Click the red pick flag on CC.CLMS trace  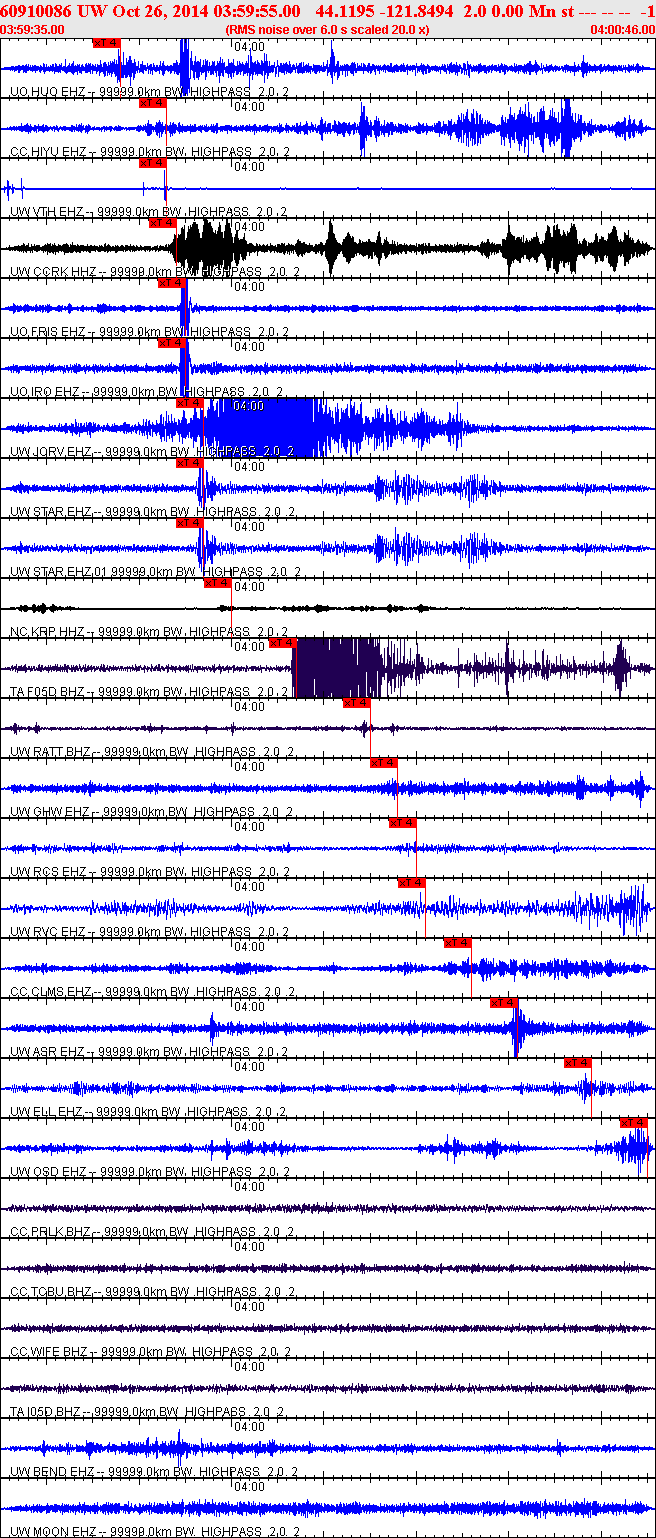pyautogui.click(x=458, y=943)
